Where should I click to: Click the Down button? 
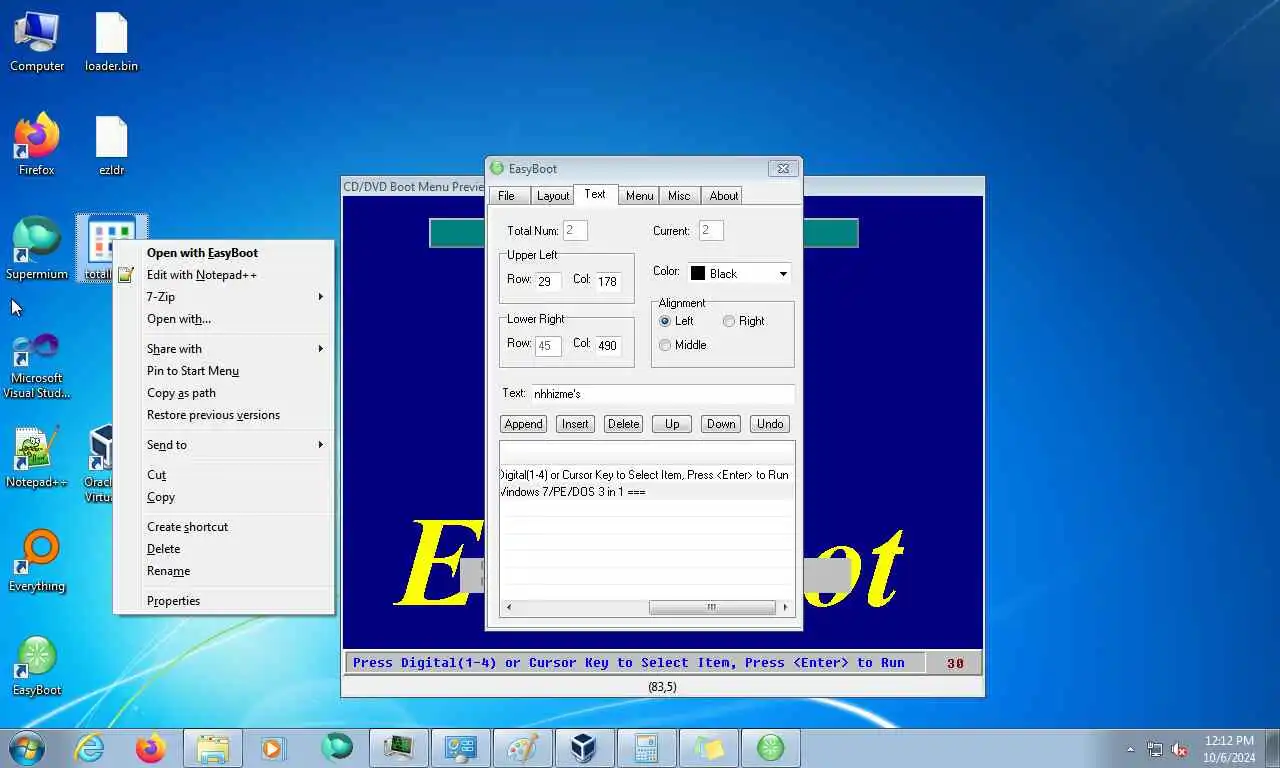pyautogui.click(x=721, y=424)
